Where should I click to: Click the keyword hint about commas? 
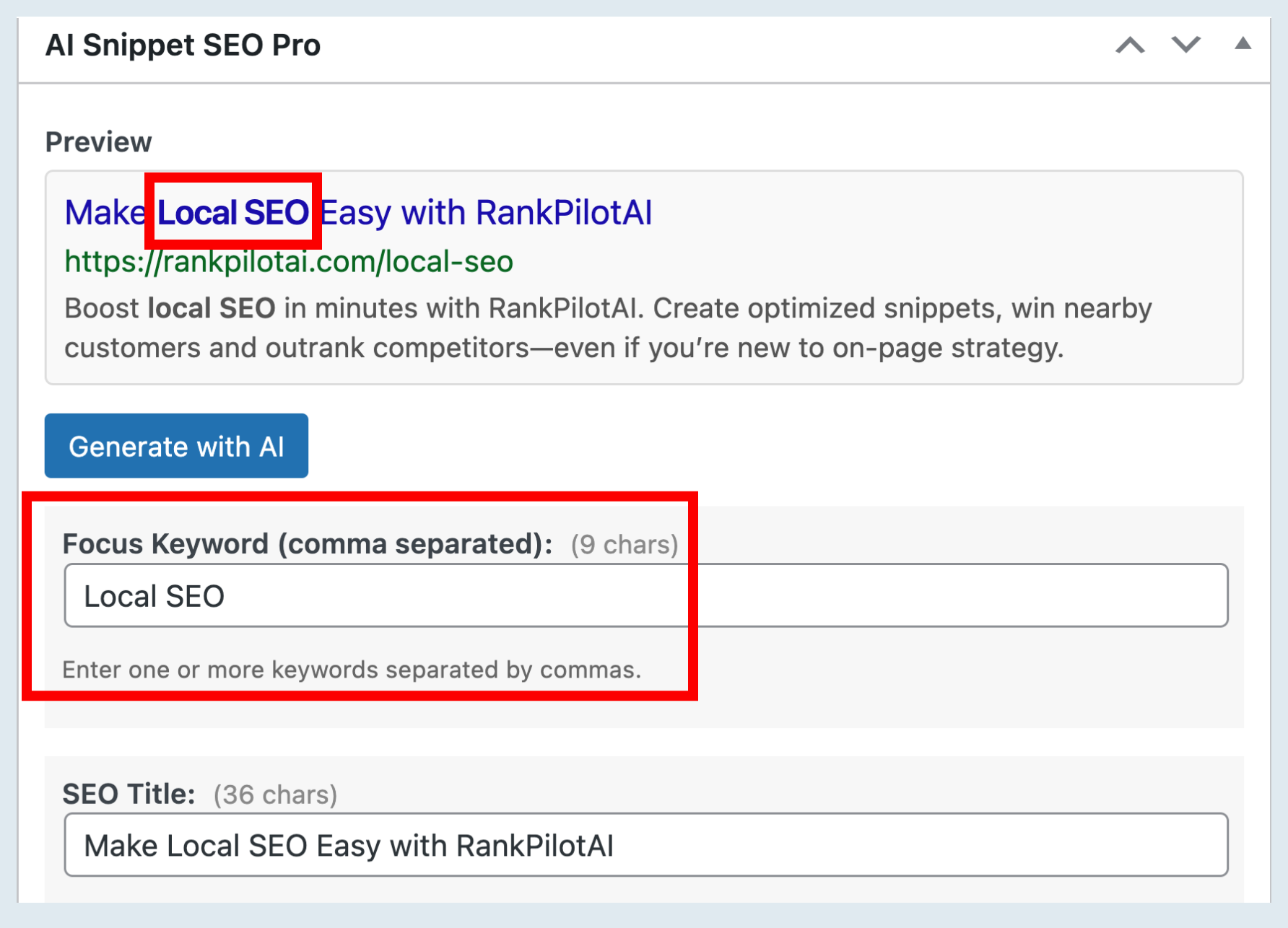(x=352, y=670)
